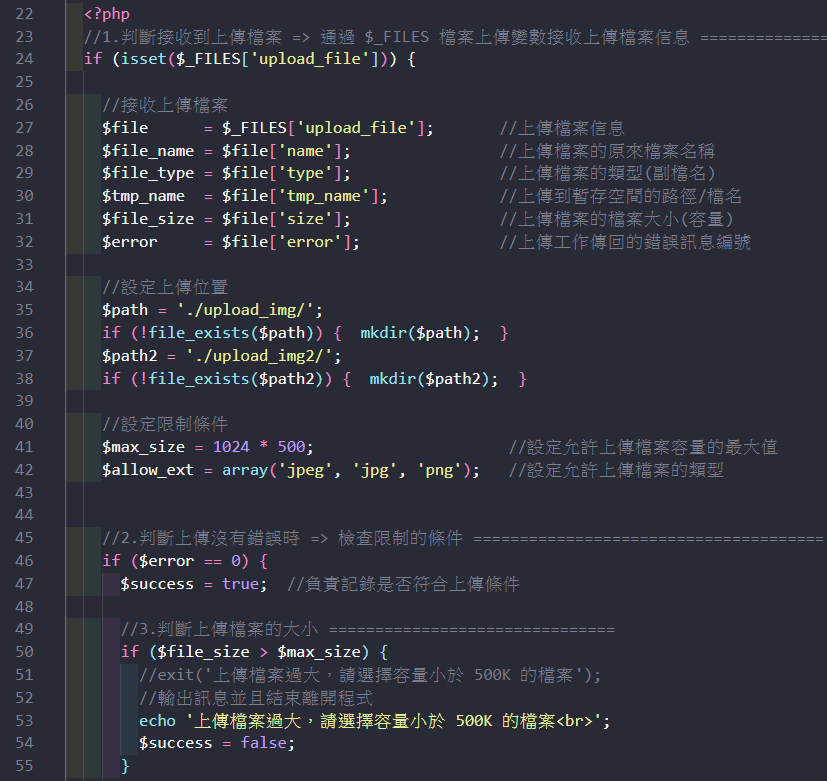Click the $file_size variable on line 31
The height and width of the screenshot is (781, 827).
pyautogui.click(x=147, y=219)
